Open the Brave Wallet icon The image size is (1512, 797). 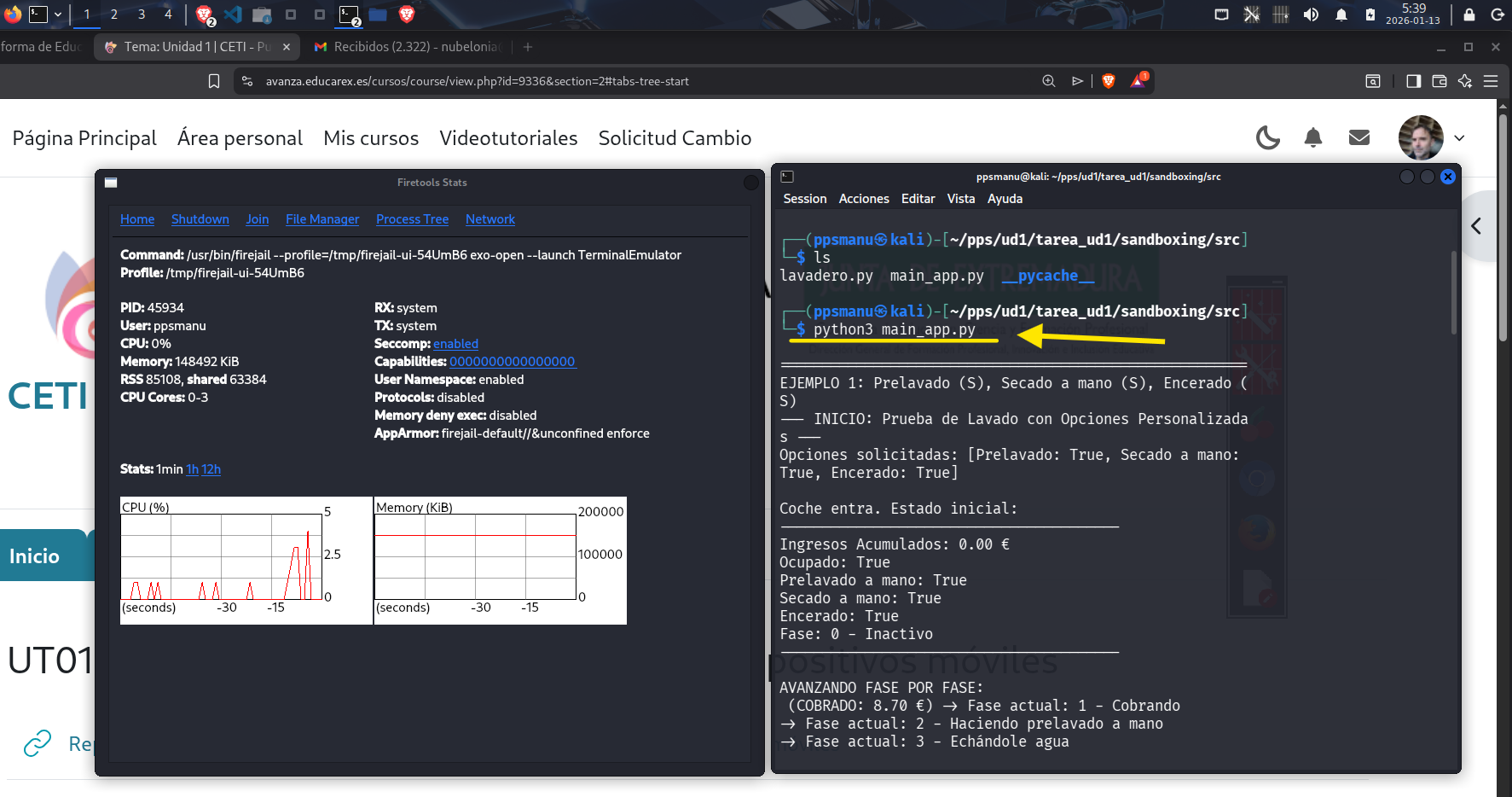pyautogui.click(x=1440, y=81)
